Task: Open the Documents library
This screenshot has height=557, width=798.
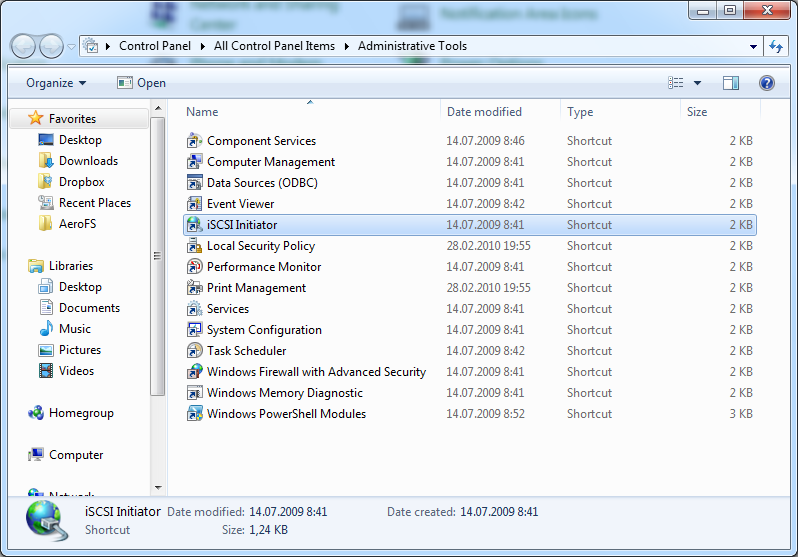Action: pyautogui.click(x=79, y=308)
